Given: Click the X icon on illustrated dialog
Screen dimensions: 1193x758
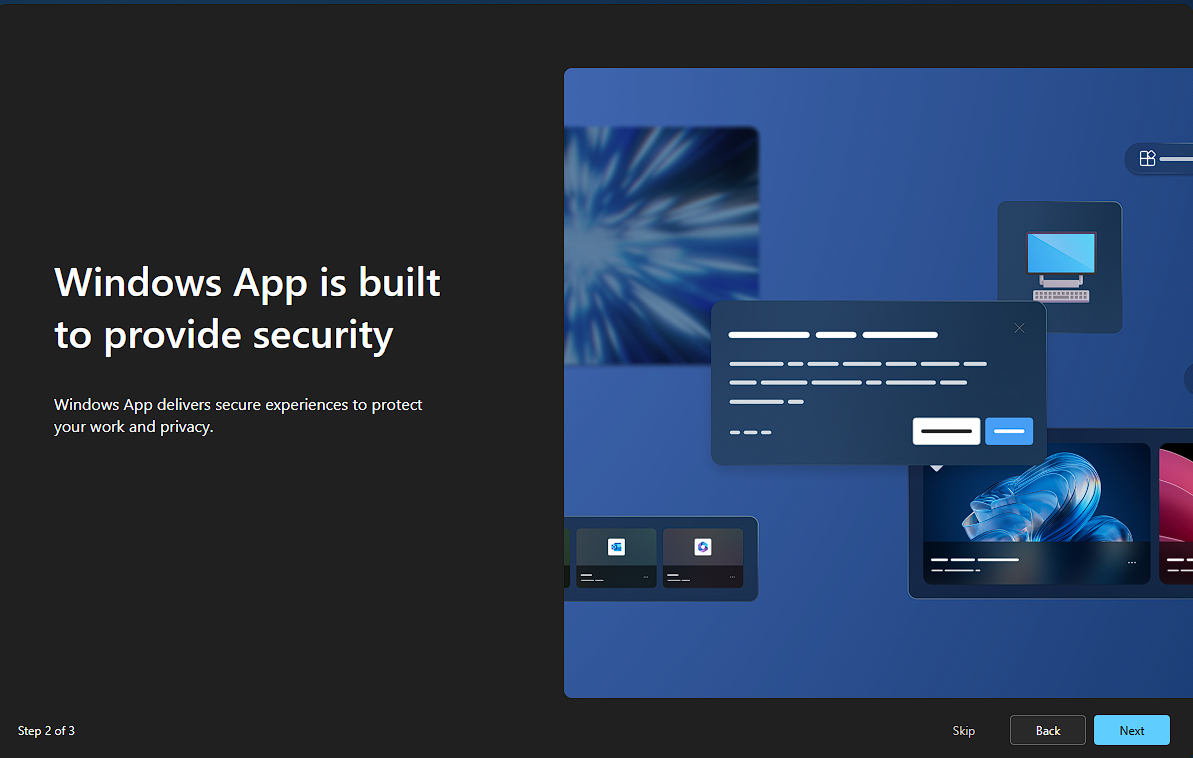Looking at the screenshot, I should coord(1019,328).
